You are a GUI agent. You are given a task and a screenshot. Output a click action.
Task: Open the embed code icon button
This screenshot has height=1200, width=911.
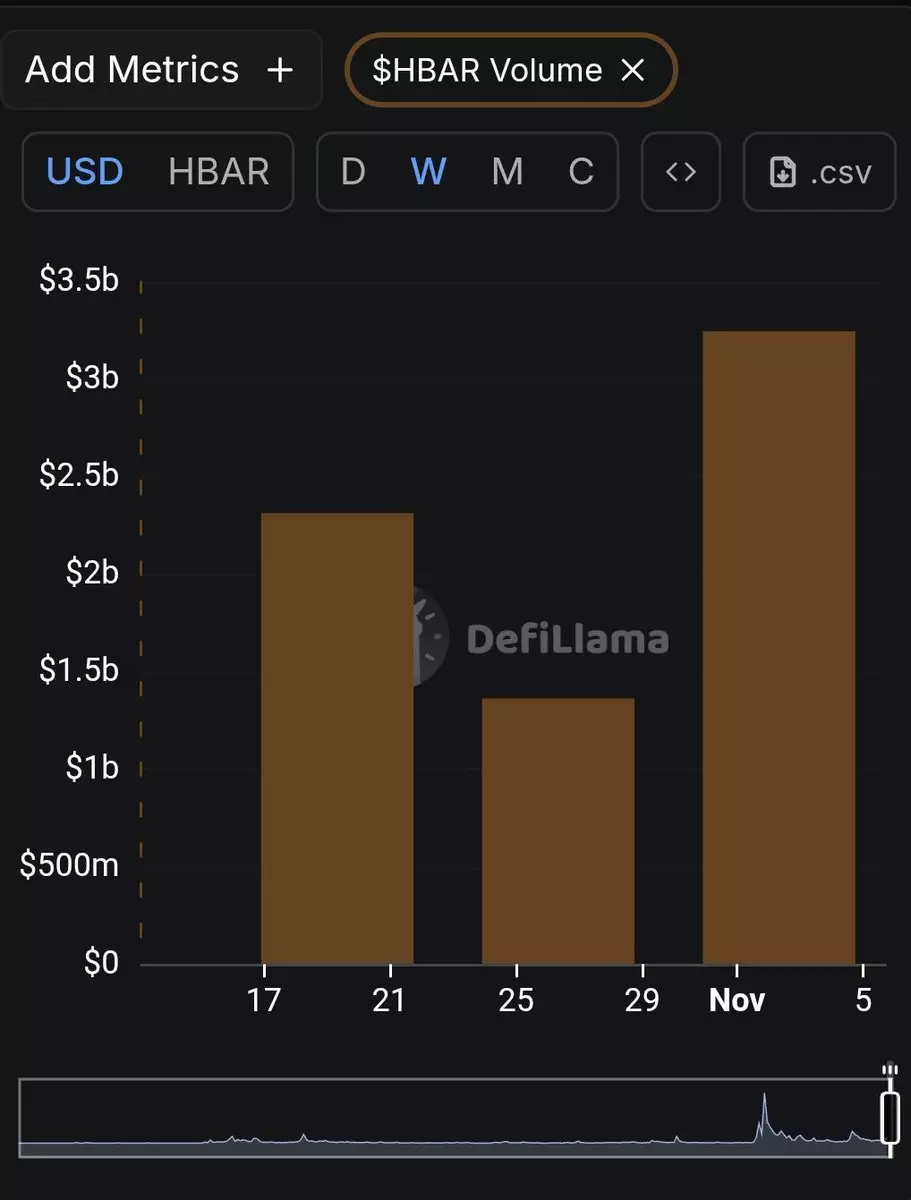coord(680,172)
